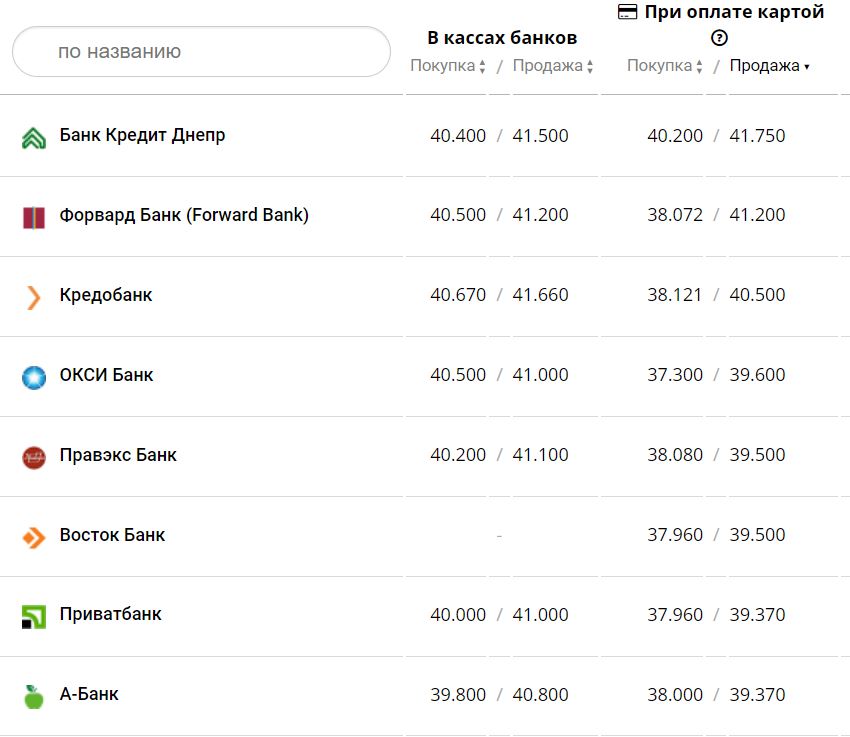Sort by cash desk Покупка column
Image resolution: width=850 pixels, height=737 pixels.
pyautogui.click(x=448, y=66)
